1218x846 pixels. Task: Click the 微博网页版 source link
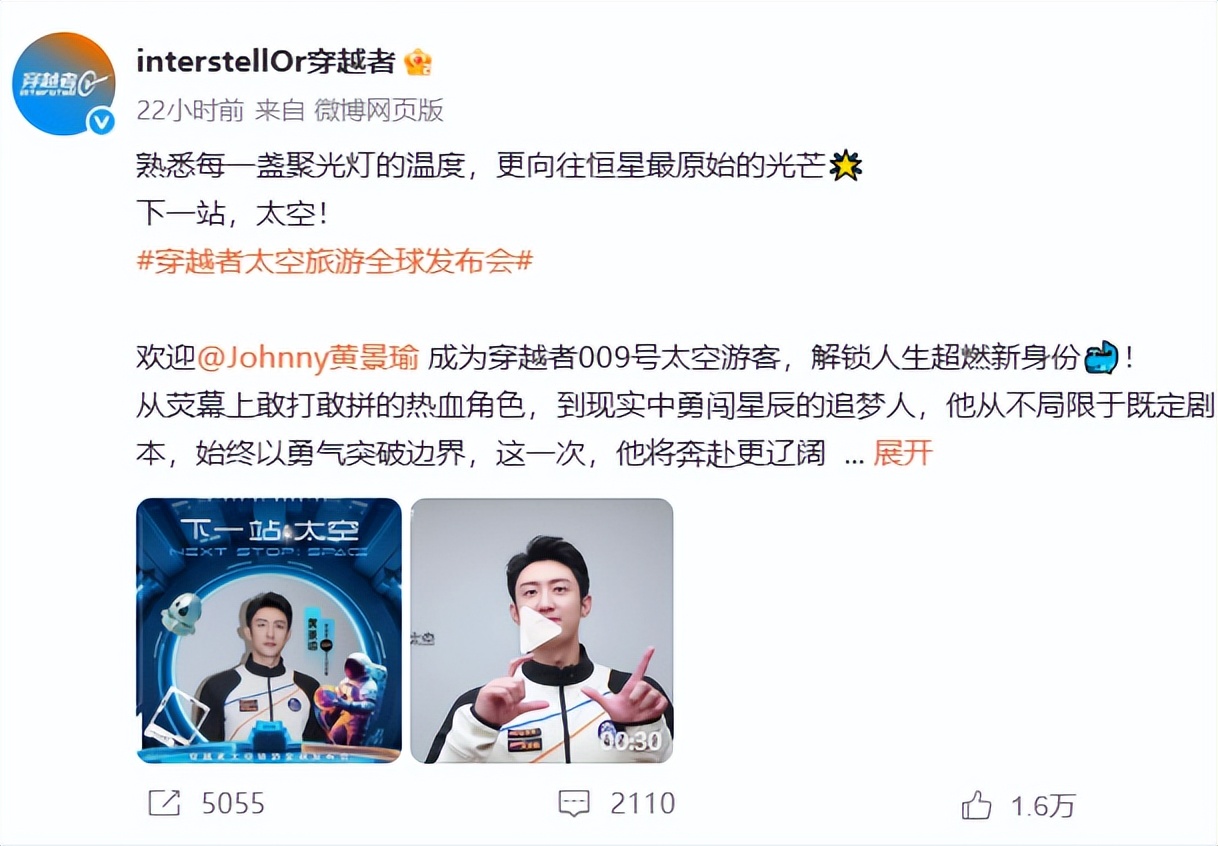(379, 110)
